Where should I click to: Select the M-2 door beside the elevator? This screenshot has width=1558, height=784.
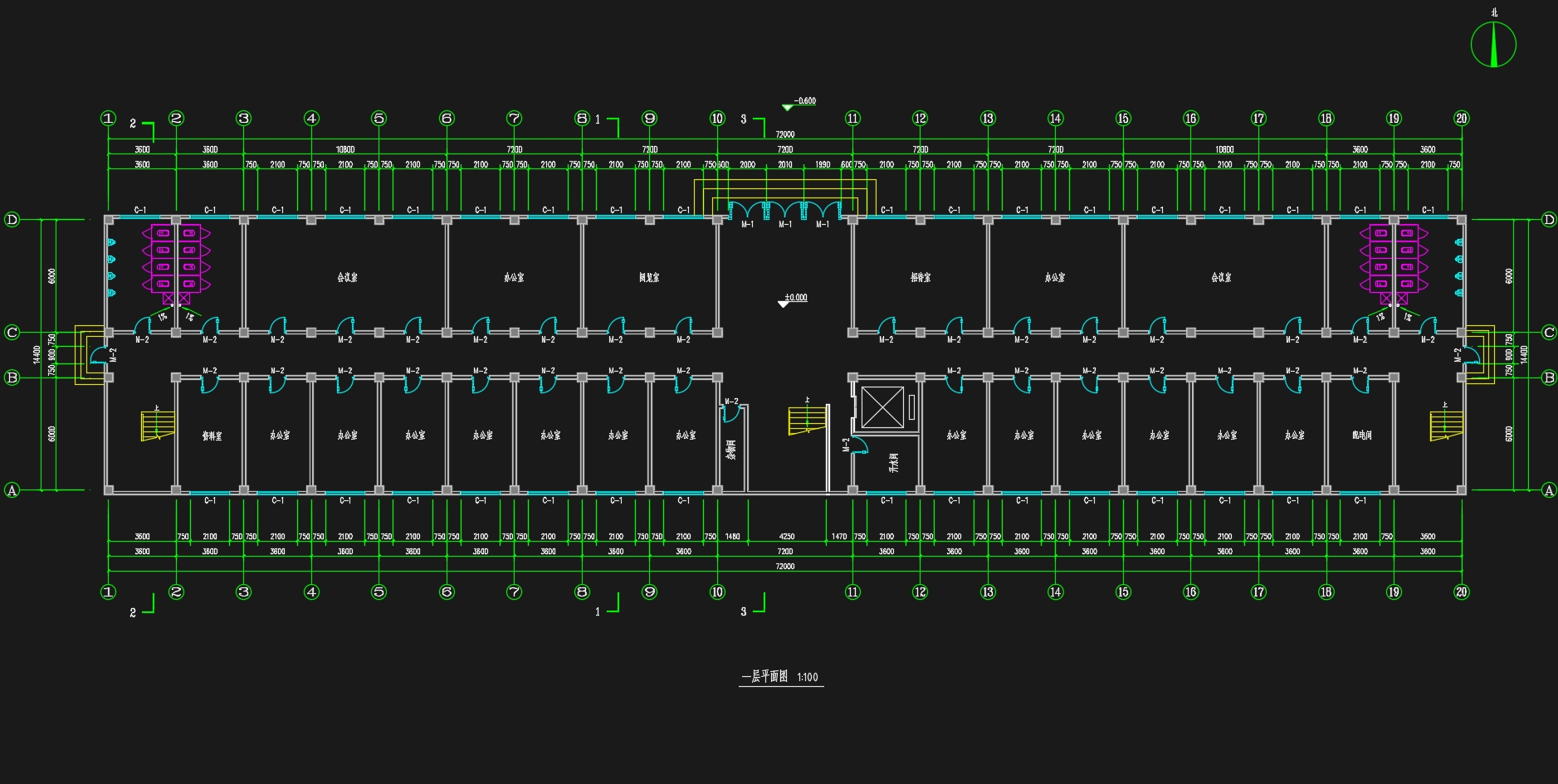point(858,446)
